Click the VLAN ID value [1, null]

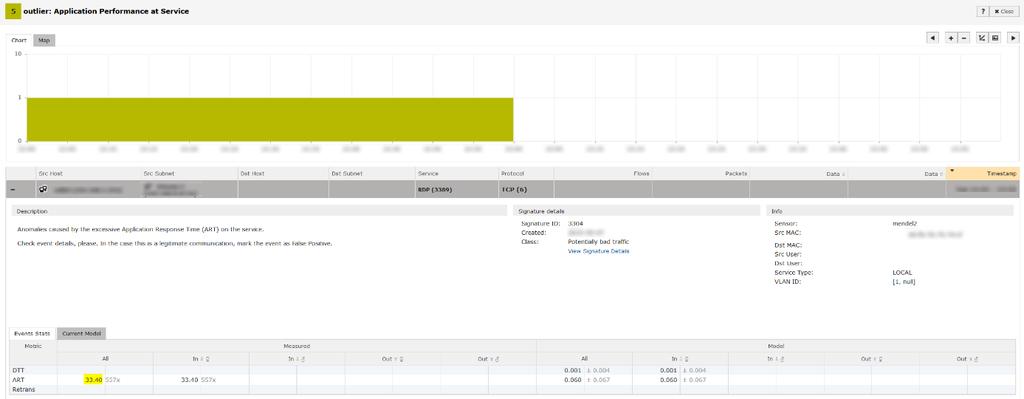tap(904, 281)
